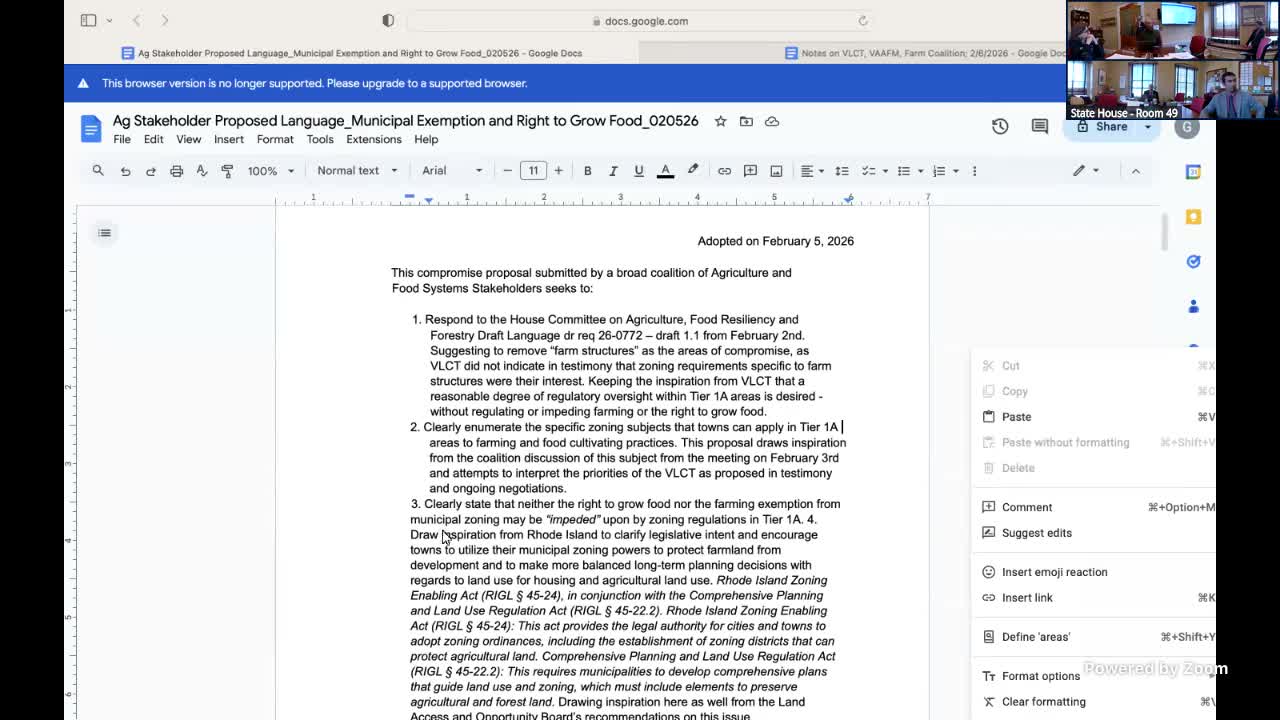Open the 100% zoom dropdown
Viewport: 1280px width, 720px height.
pos(270,171)
